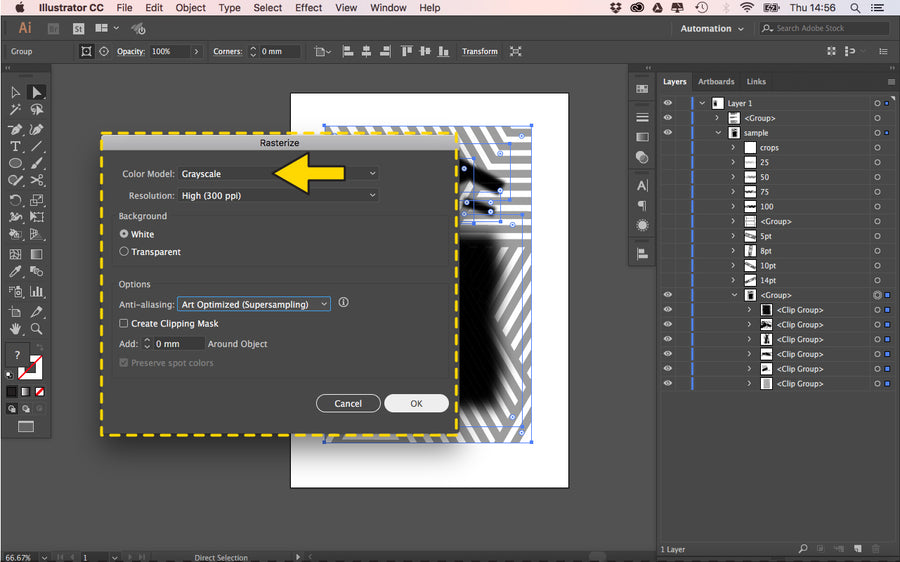This screenshot has width=900, height=562.
Task: Select the Direct Selection arrow tool
Action: pyautogui.click(x=37, y=92)
